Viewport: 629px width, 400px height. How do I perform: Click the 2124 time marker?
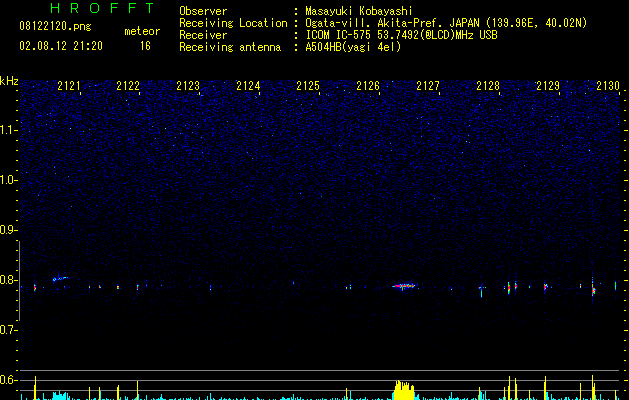click(248, 86)
